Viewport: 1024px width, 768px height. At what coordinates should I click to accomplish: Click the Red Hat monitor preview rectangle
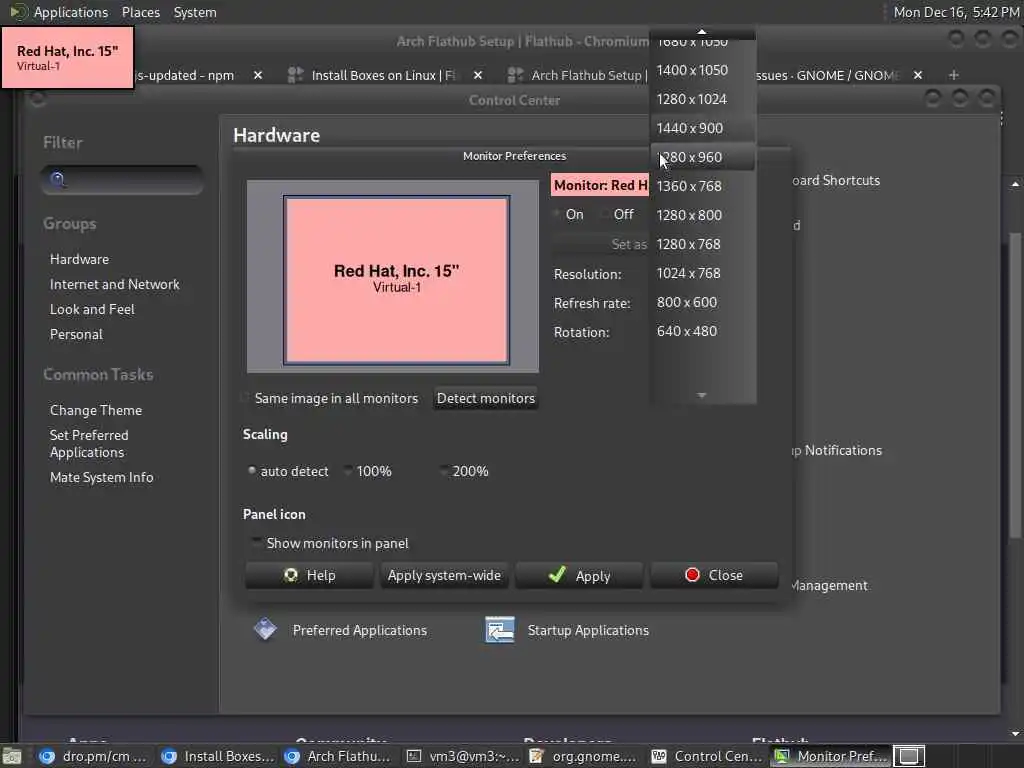click(396, 280)
